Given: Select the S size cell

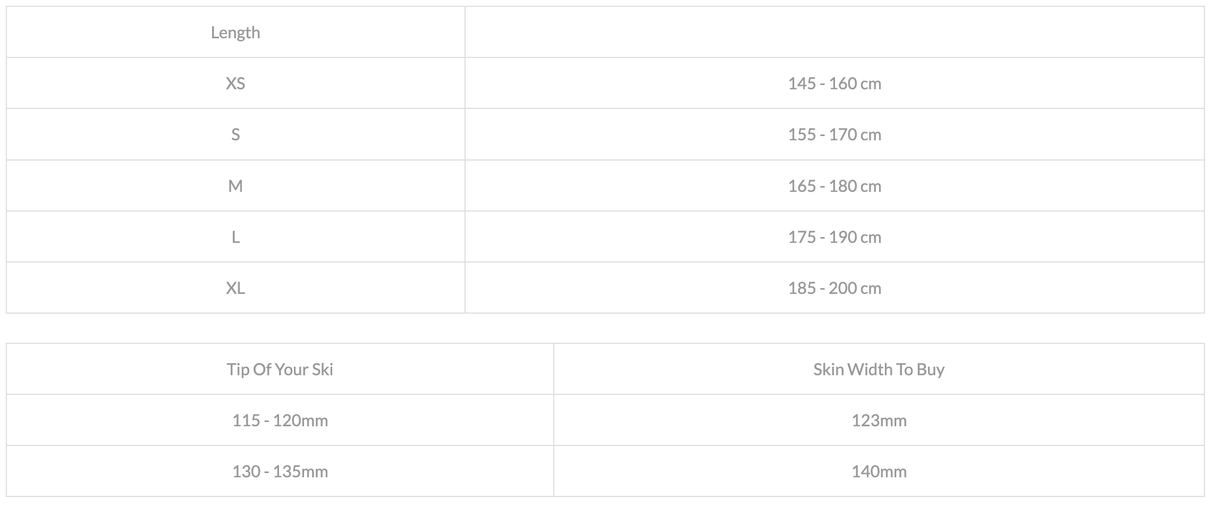Looking at the screenshot, I should tap(235, 134).
